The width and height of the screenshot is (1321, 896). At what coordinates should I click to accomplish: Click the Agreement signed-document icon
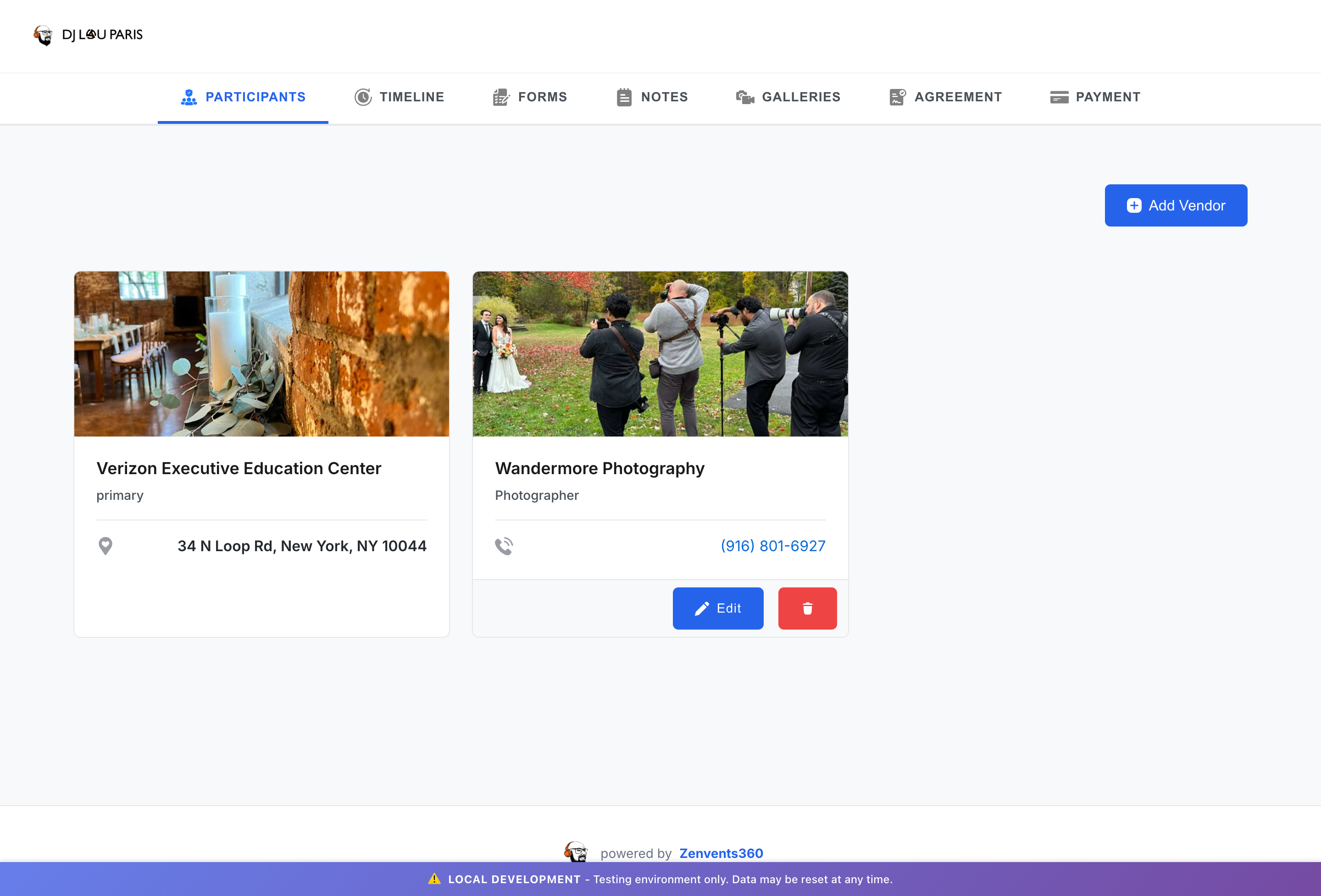click(897, 97)
